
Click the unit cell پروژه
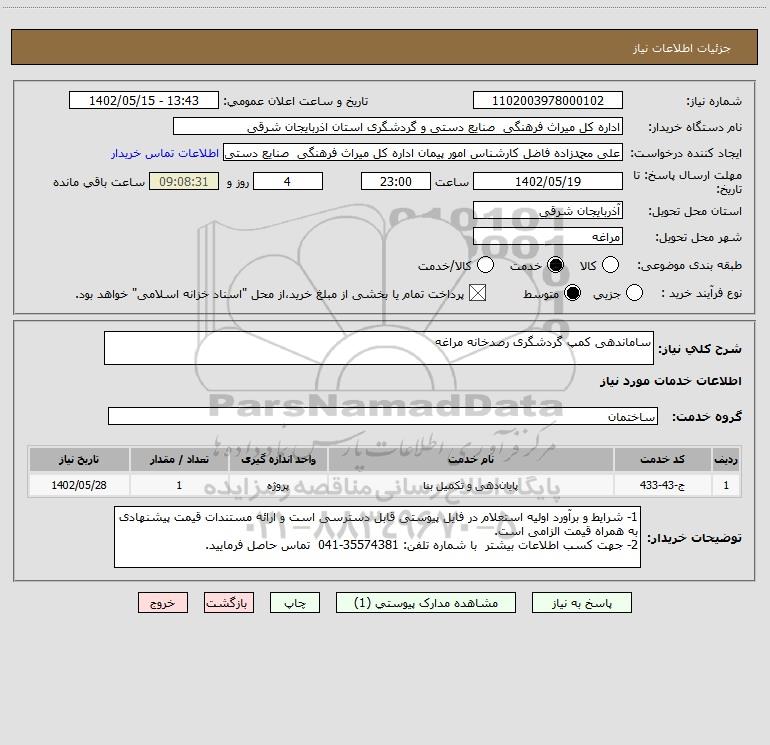tap(278, 485)
